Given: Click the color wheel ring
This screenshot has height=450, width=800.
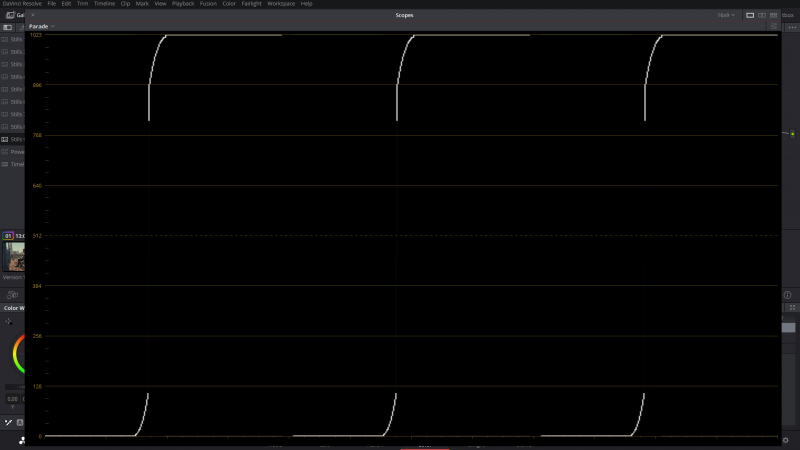Looking at the screenshot, I should 15,352.
